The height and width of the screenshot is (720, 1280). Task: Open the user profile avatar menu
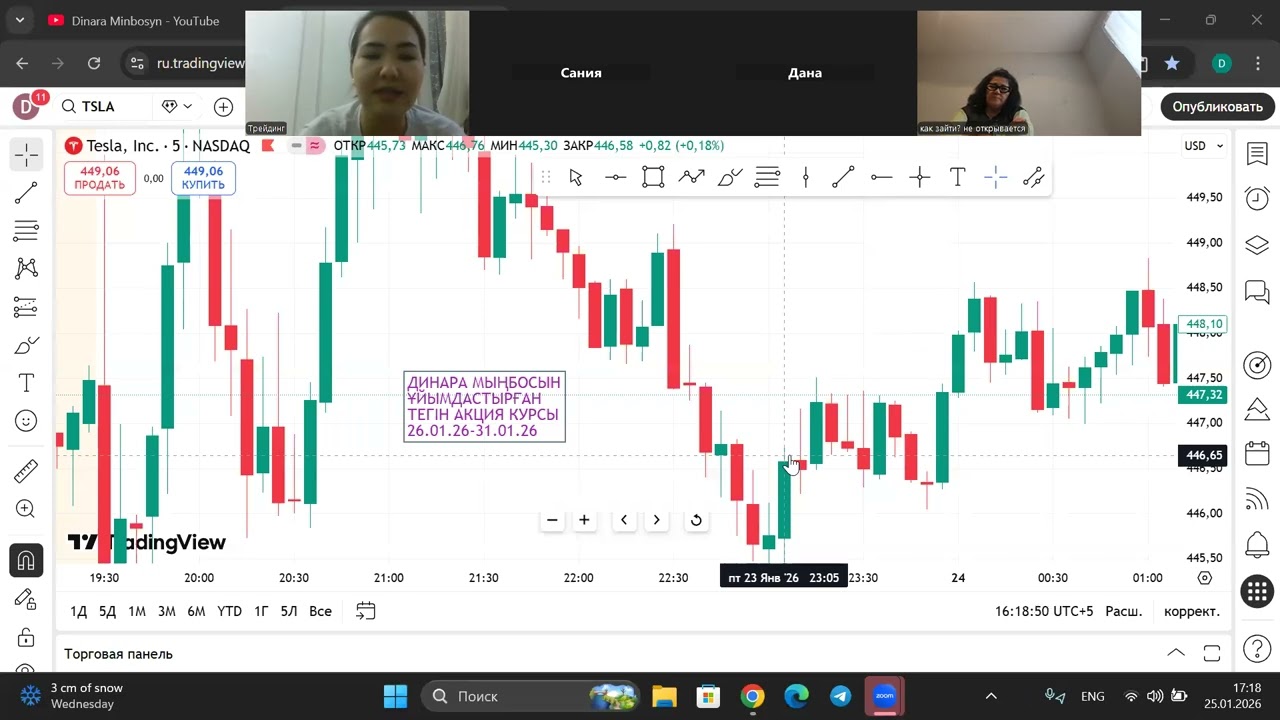(x=26, y=106)
